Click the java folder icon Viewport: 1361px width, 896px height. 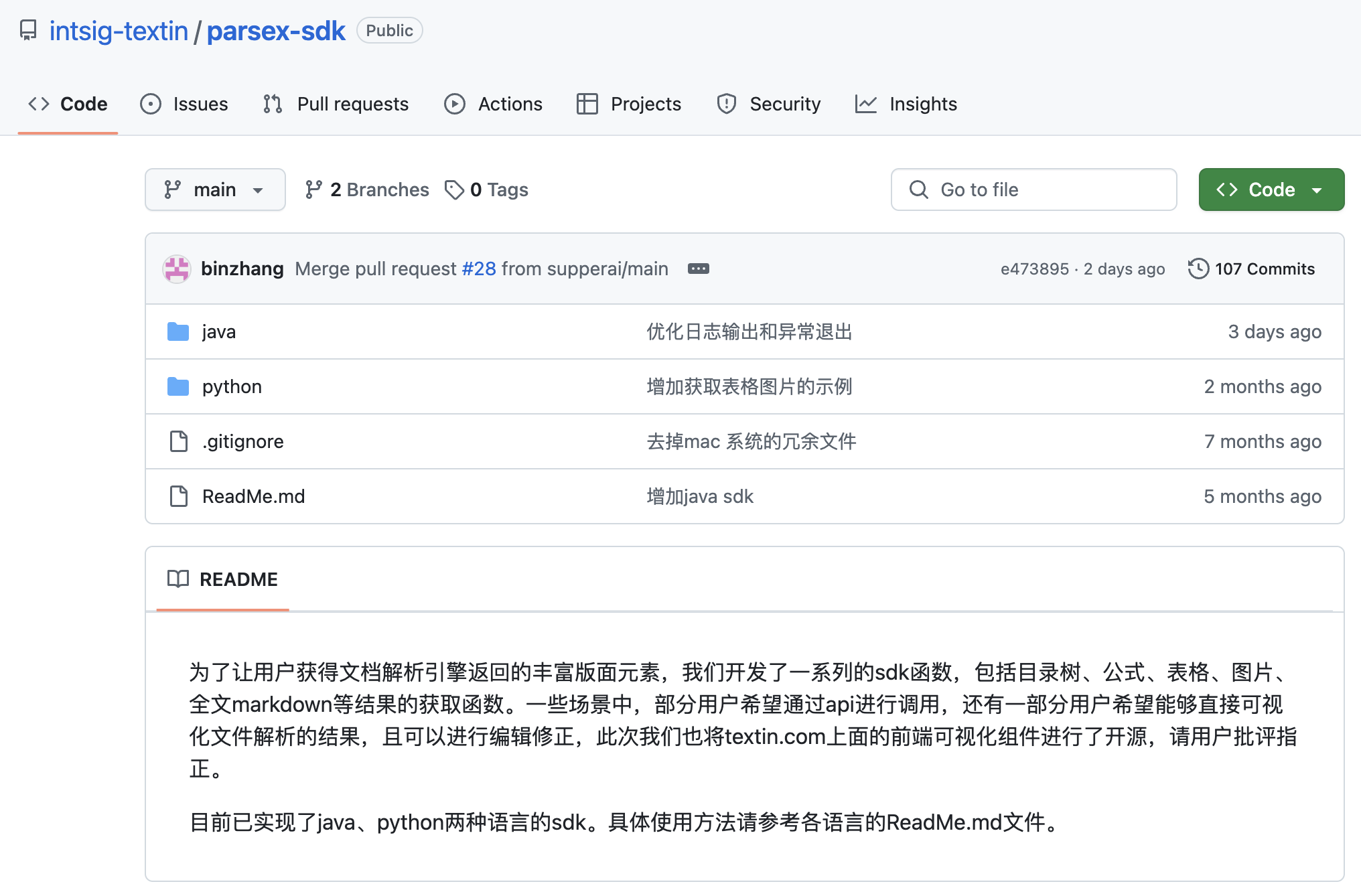click(178, 331)
